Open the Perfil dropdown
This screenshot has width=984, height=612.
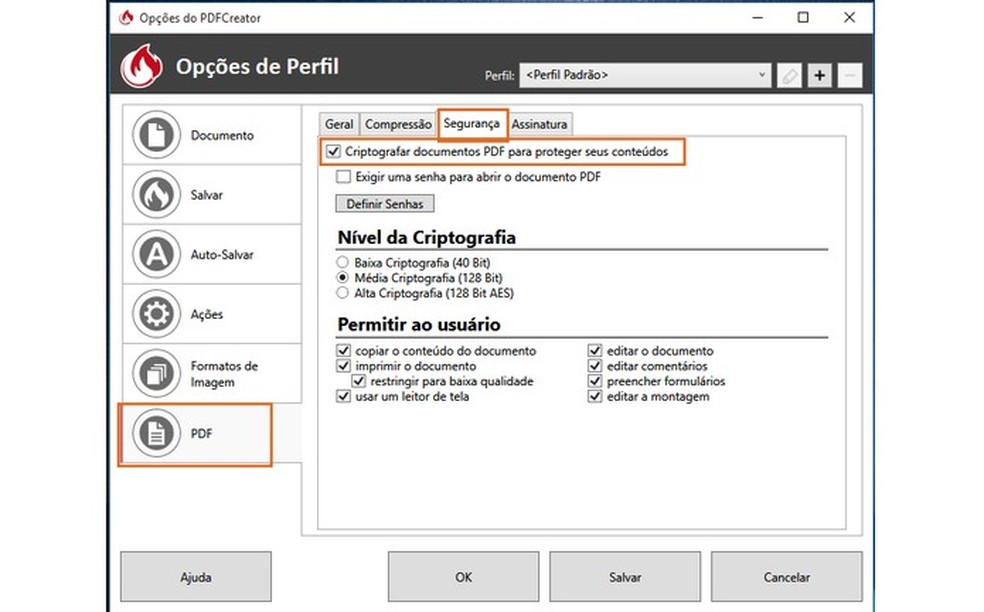tap(644, 74)
